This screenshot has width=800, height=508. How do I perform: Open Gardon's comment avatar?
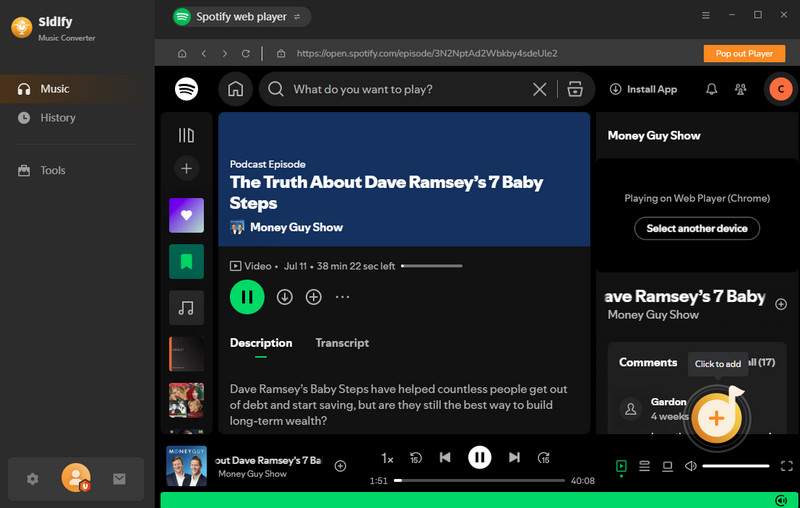tap(631, 409)
